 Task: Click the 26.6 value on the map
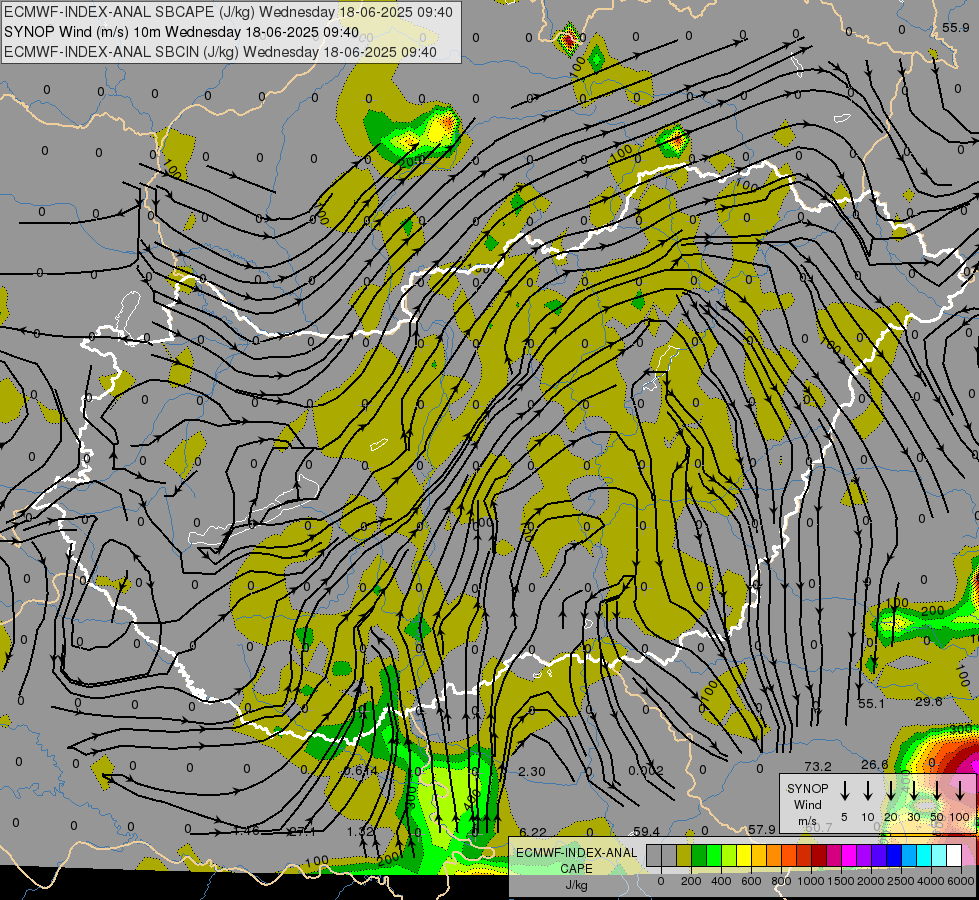pos(875,764)
